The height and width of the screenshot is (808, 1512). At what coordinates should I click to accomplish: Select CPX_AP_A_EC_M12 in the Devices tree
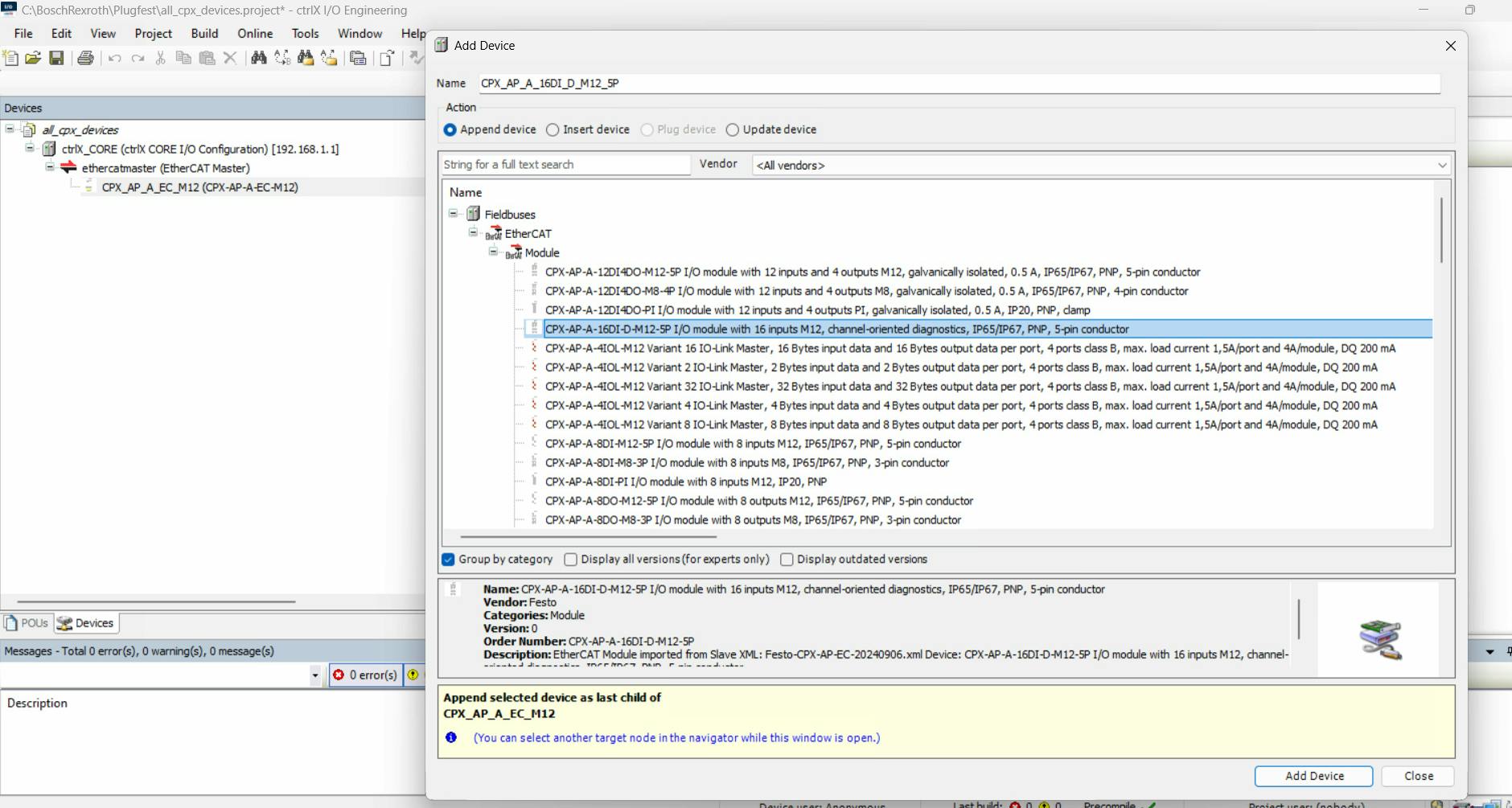click(x=199, y=187)
